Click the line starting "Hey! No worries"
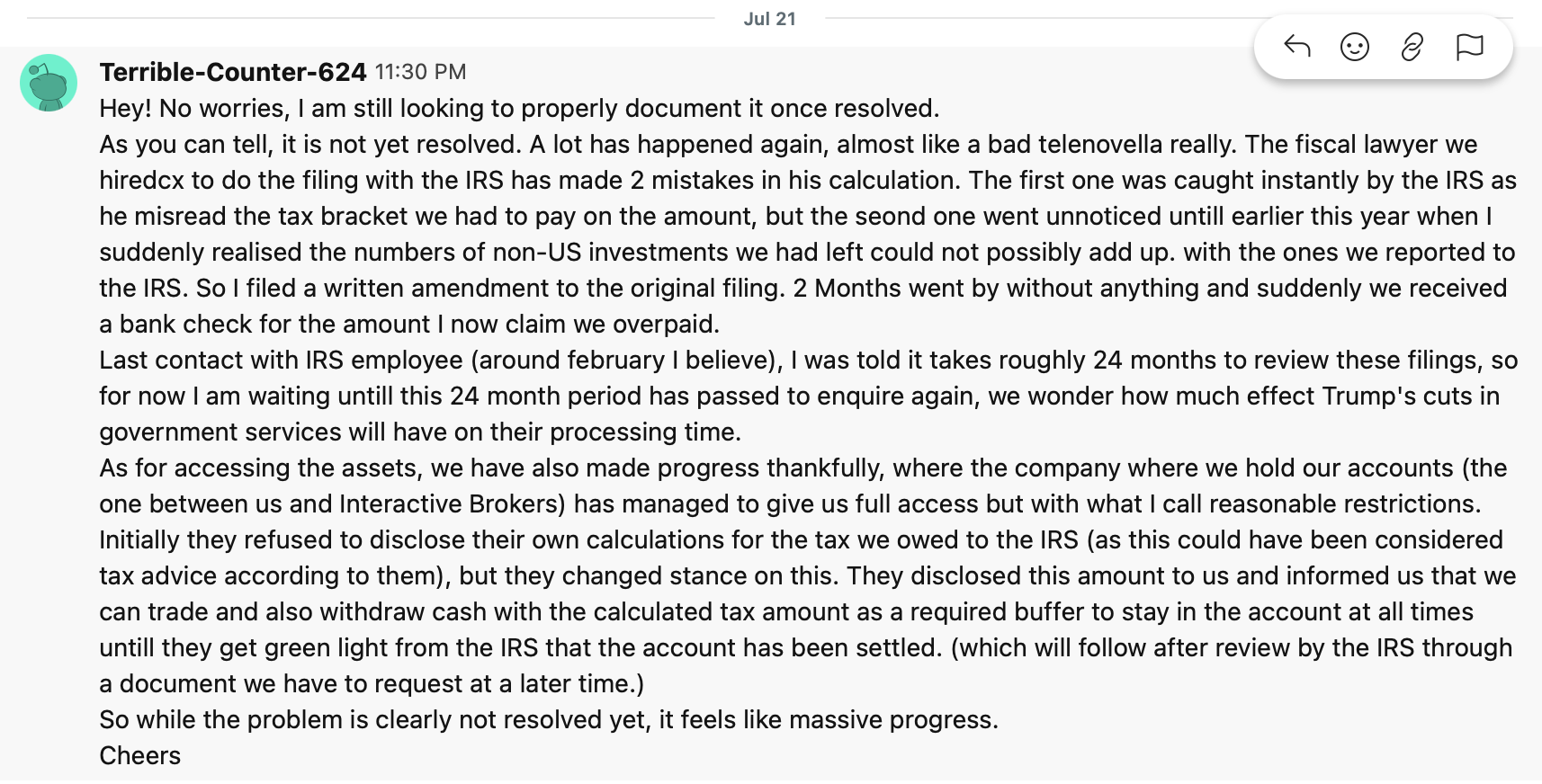Screen dimensions: 1542x784 point(519,109)
